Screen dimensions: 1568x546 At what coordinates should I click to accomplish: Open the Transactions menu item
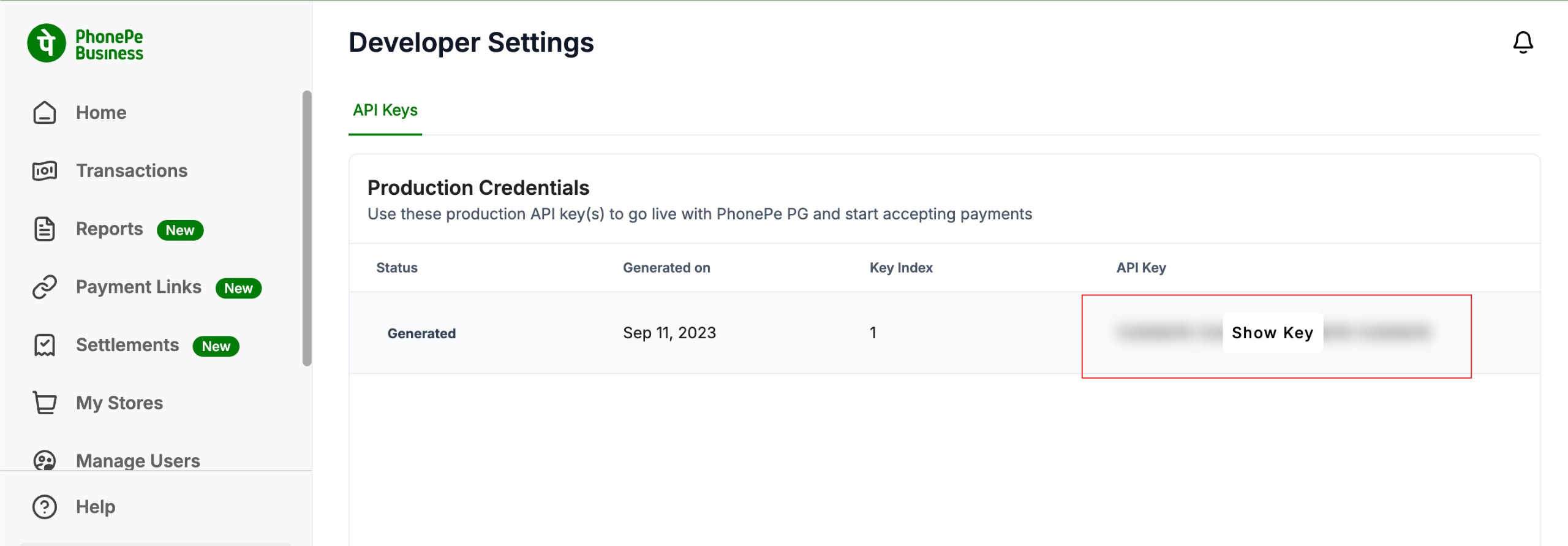(x=132, y=170)
